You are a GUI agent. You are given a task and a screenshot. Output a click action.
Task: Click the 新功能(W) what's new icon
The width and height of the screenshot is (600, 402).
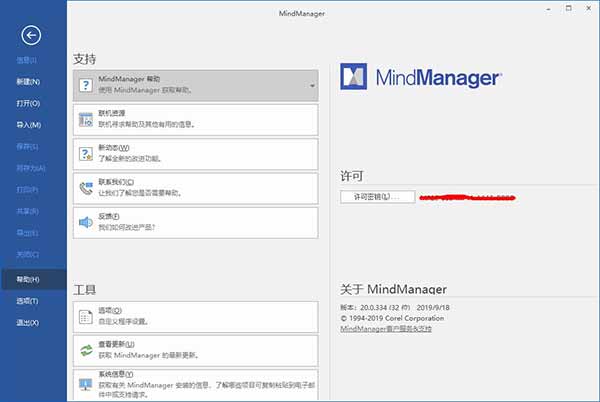click(x=86, y=154)
